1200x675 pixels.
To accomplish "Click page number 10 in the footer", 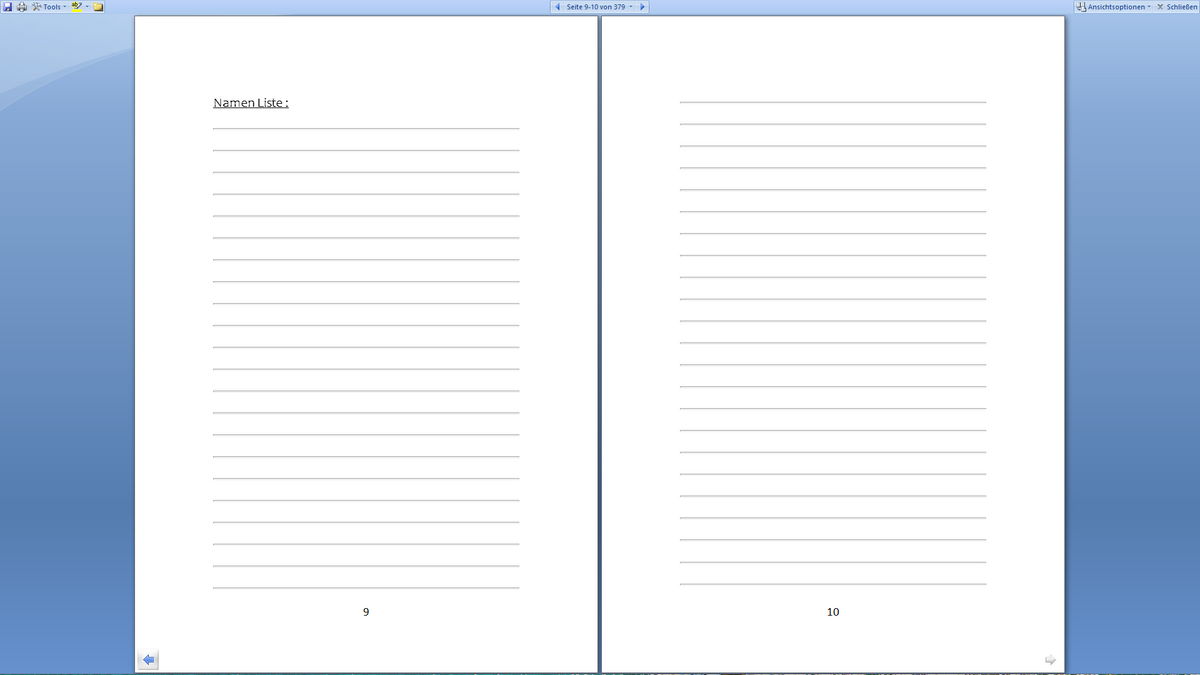I will pyautogui.click(x=833, y=611).
